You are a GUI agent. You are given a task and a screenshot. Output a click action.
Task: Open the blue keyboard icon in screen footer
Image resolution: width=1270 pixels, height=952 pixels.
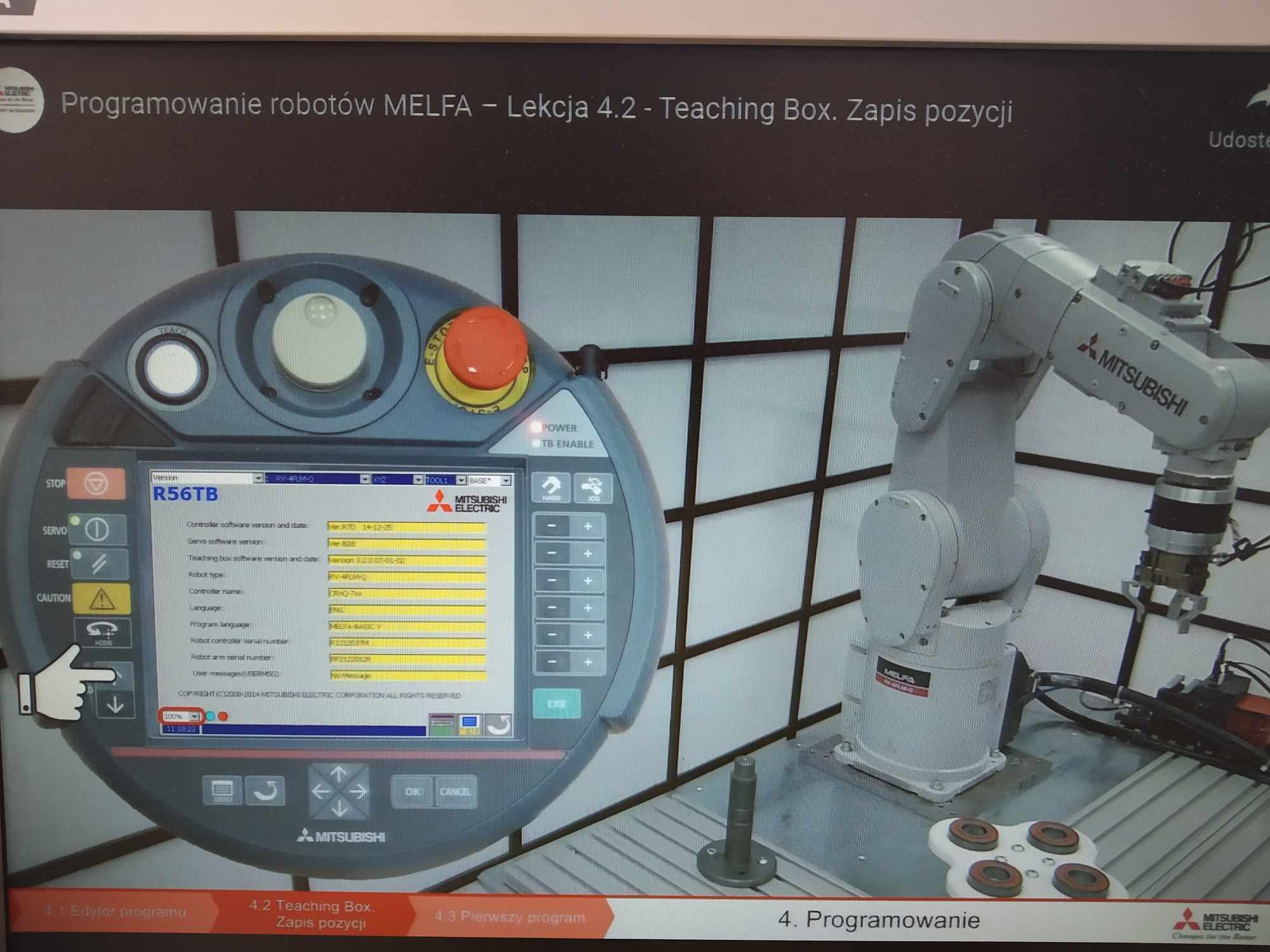coord(469,725)
